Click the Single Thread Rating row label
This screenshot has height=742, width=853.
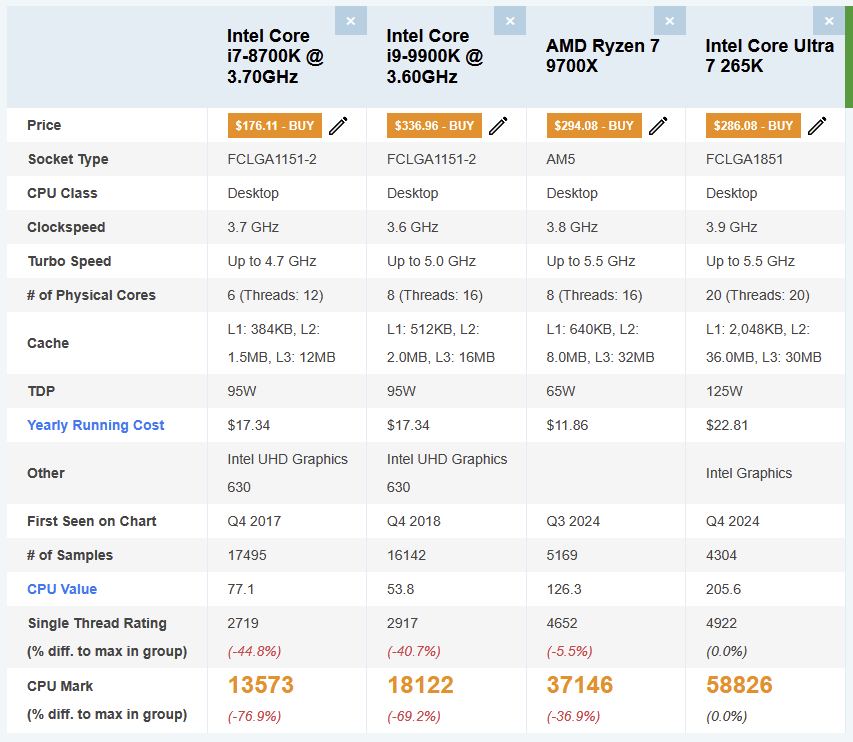pyautogui.click(x=97, y=623)
